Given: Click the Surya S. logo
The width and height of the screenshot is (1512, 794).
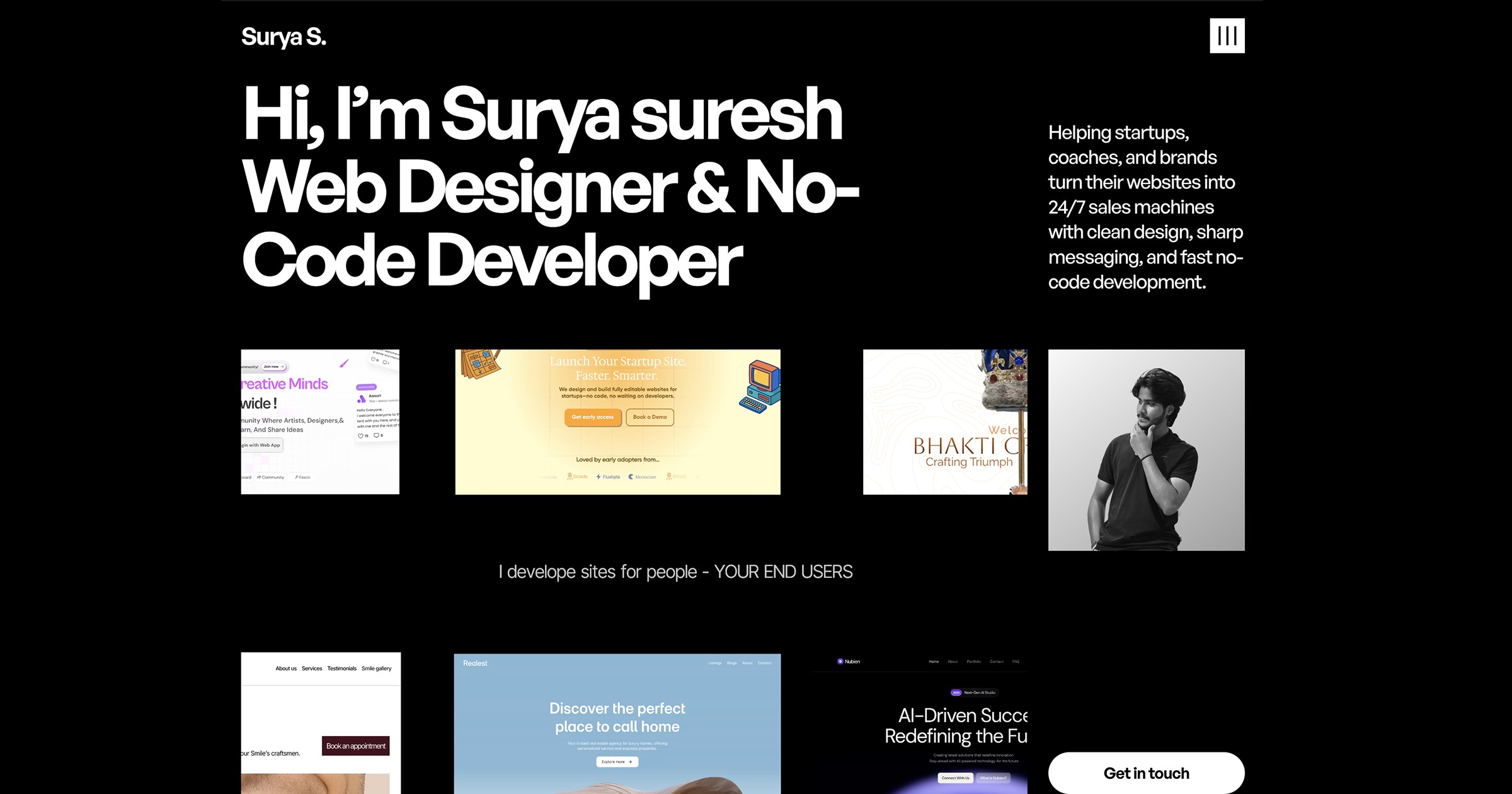Looking at the screenshot, I should (x=283, y=37).
